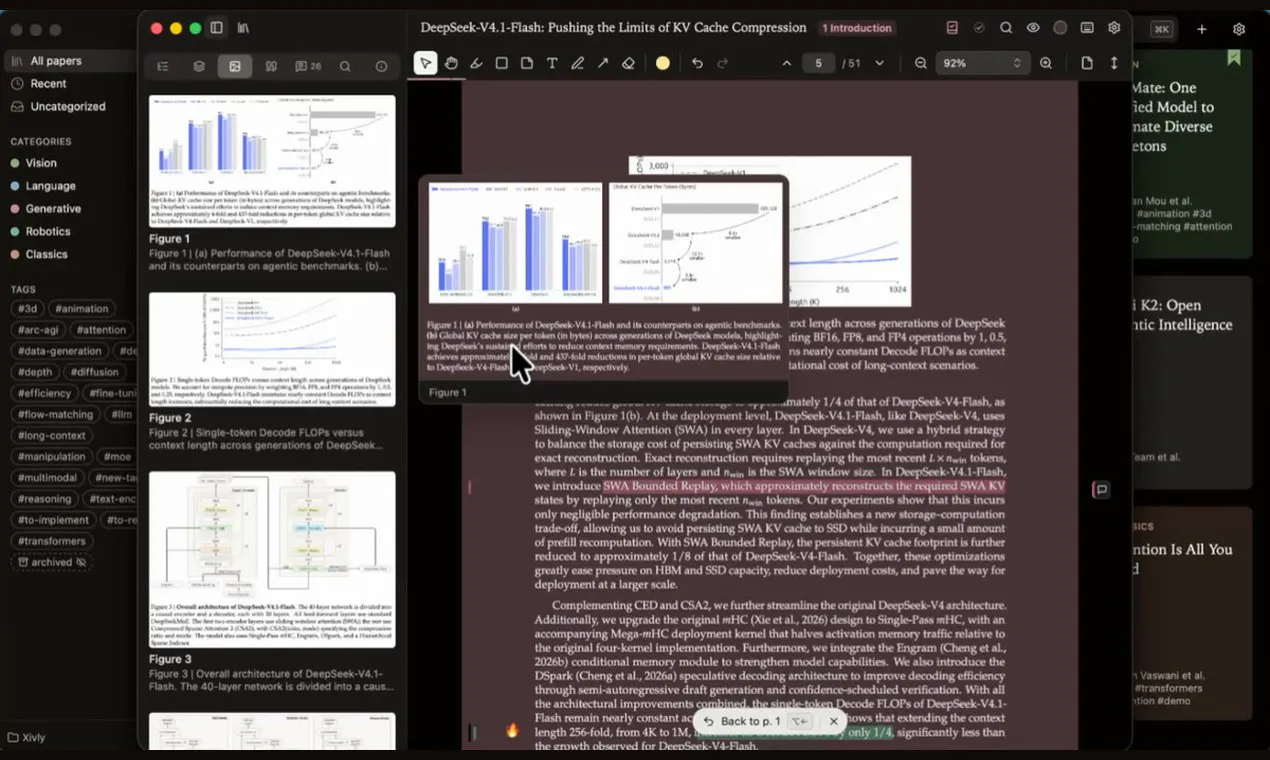Select the sticky note tool
Image resolution: width=1270 pixels, height=760 pixels.
(x=527, y=63)
